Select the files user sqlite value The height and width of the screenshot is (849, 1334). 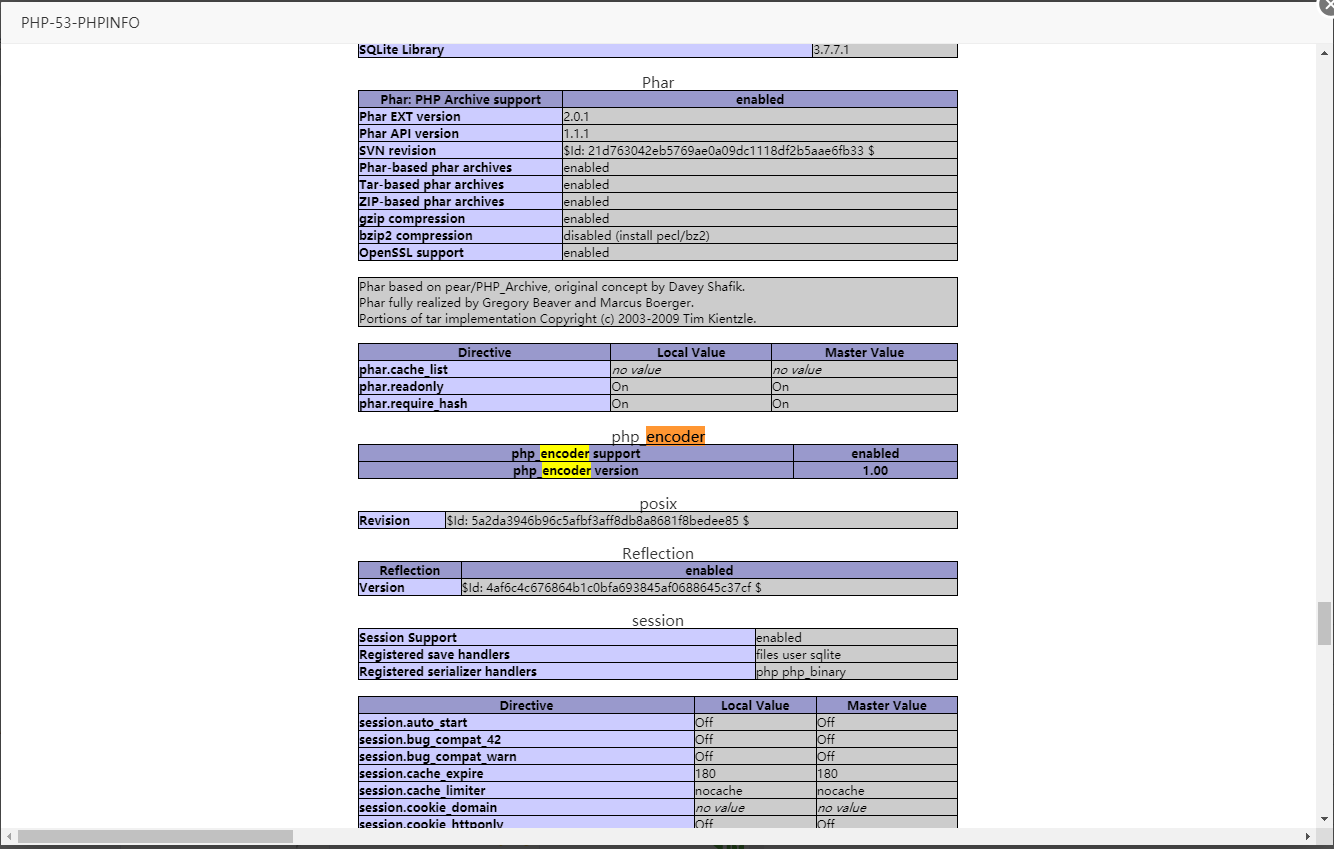(799, 654)
